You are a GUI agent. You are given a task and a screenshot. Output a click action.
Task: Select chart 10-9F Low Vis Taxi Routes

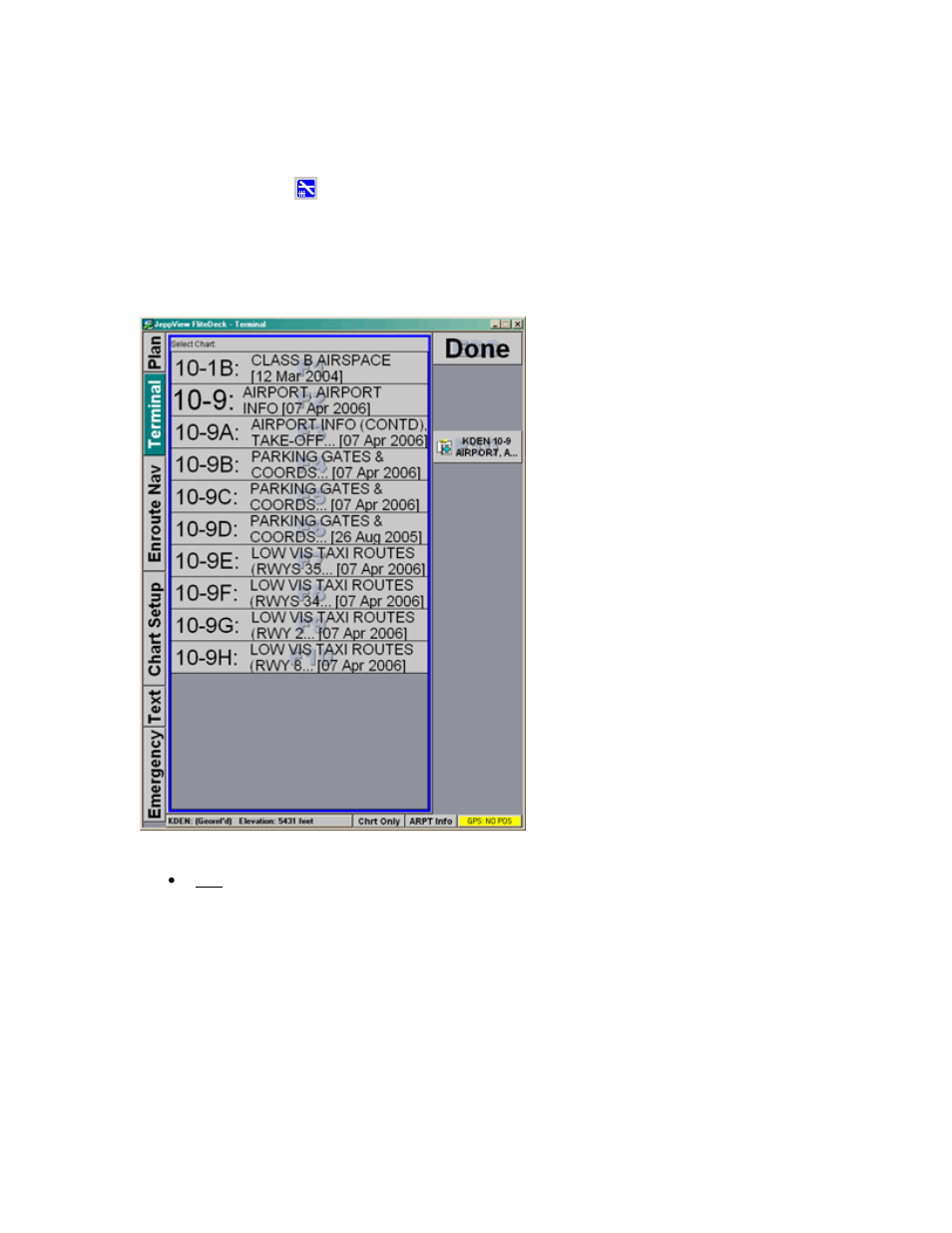[x=299, y=593]
